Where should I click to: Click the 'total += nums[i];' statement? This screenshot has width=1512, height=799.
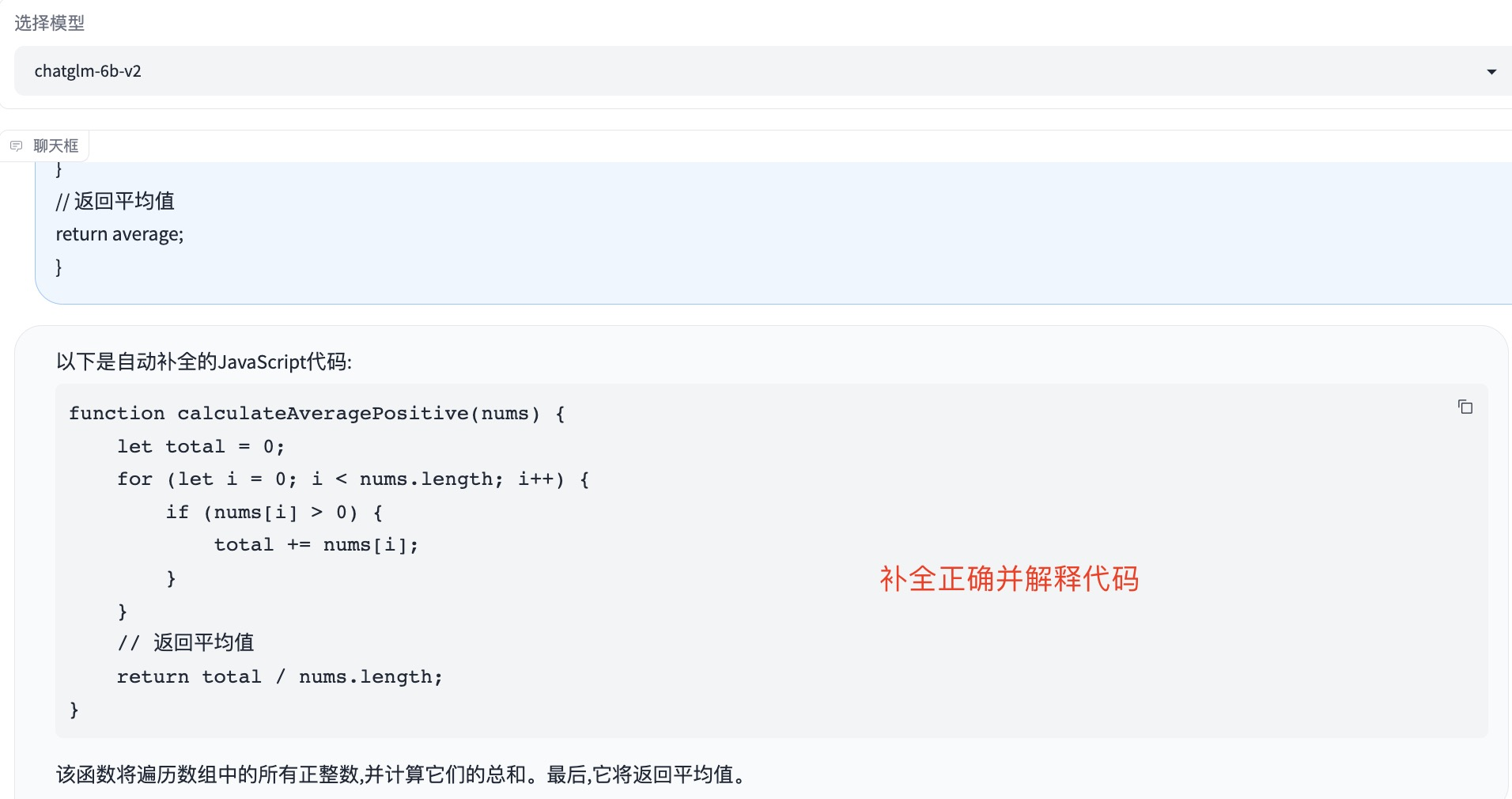click(316, 545)
